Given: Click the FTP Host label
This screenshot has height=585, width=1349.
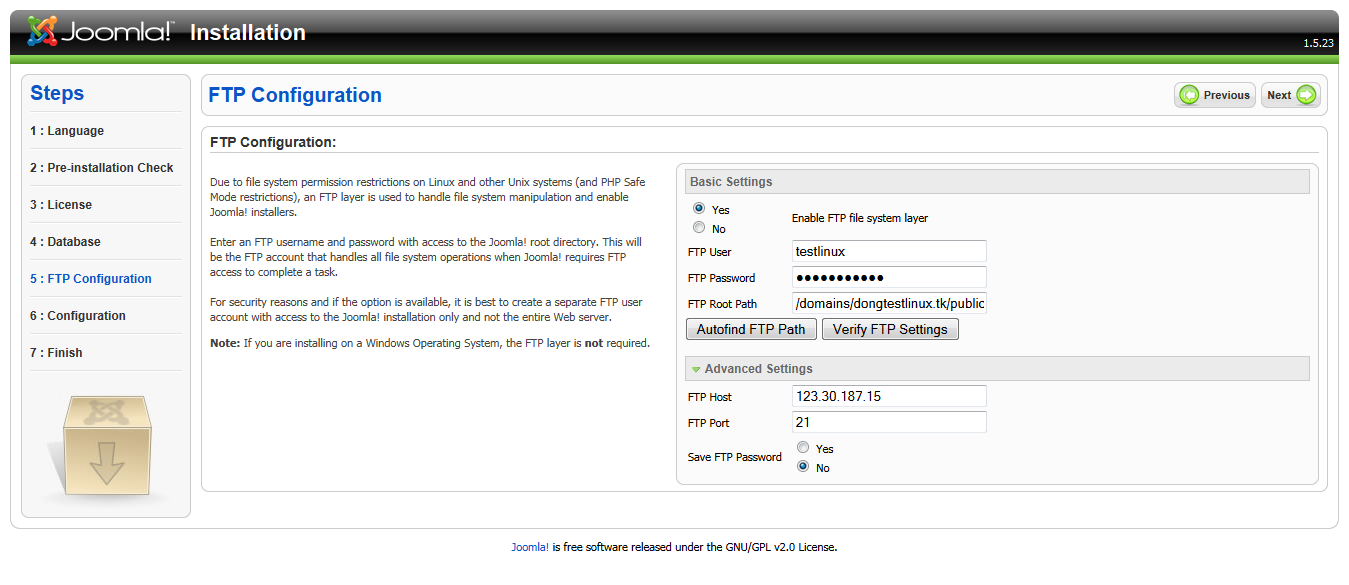Looking at the screenshot, I should (710, 397).
